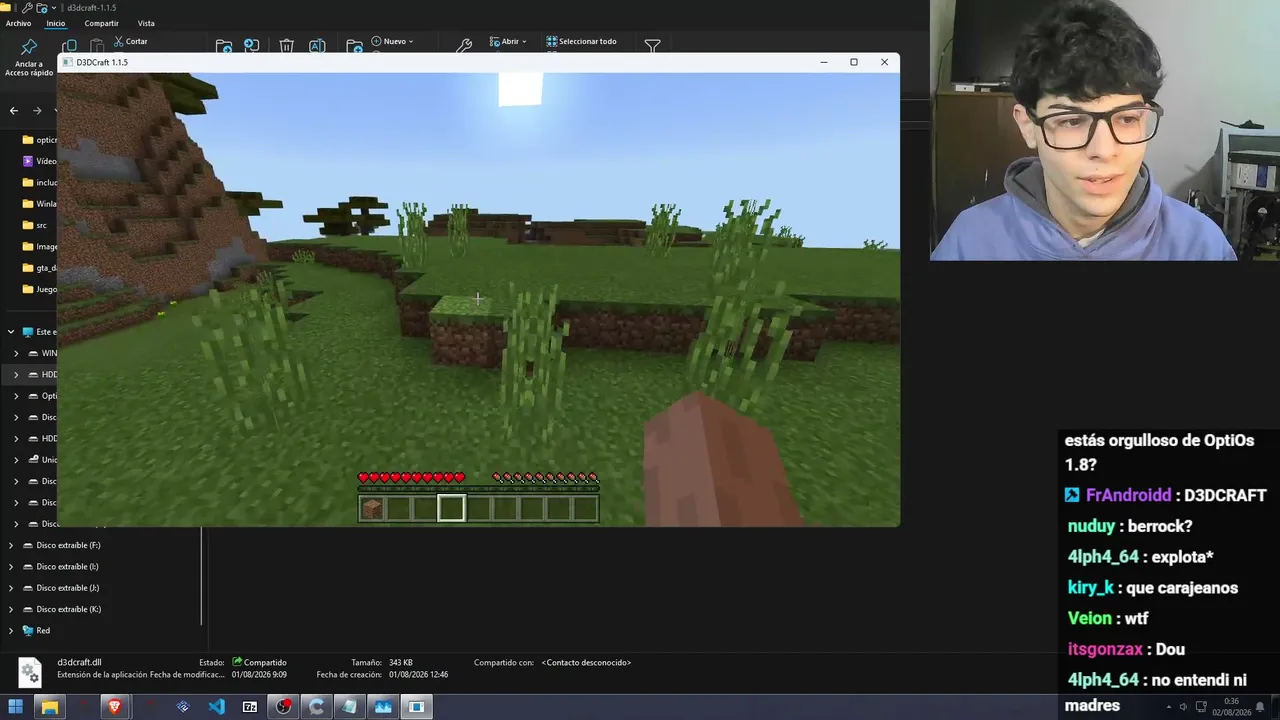
Task: Click the Eliminar trash can icon in Explorer ribbon
Action: 287,46
